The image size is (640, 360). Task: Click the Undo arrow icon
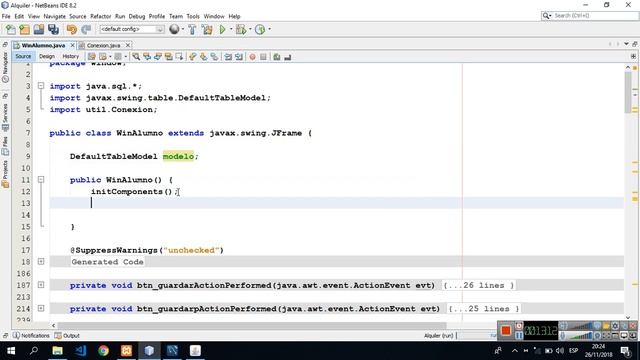pos(72,29)
